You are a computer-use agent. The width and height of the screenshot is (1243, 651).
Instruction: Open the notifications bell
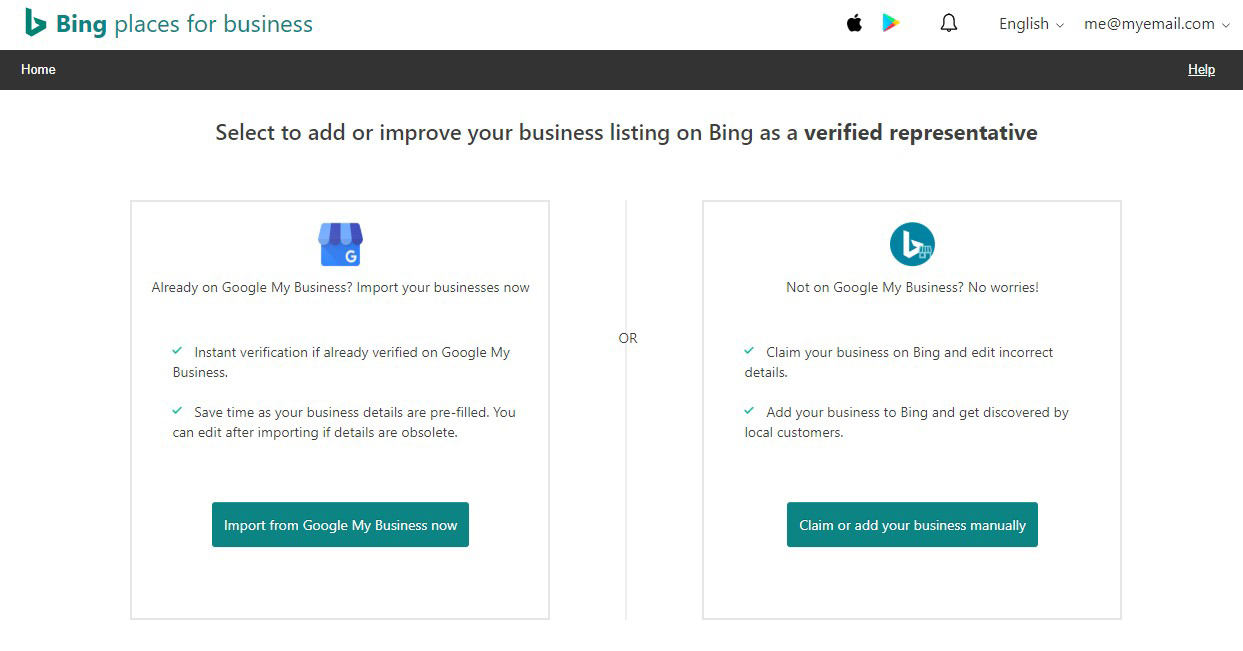coord(948,23)
